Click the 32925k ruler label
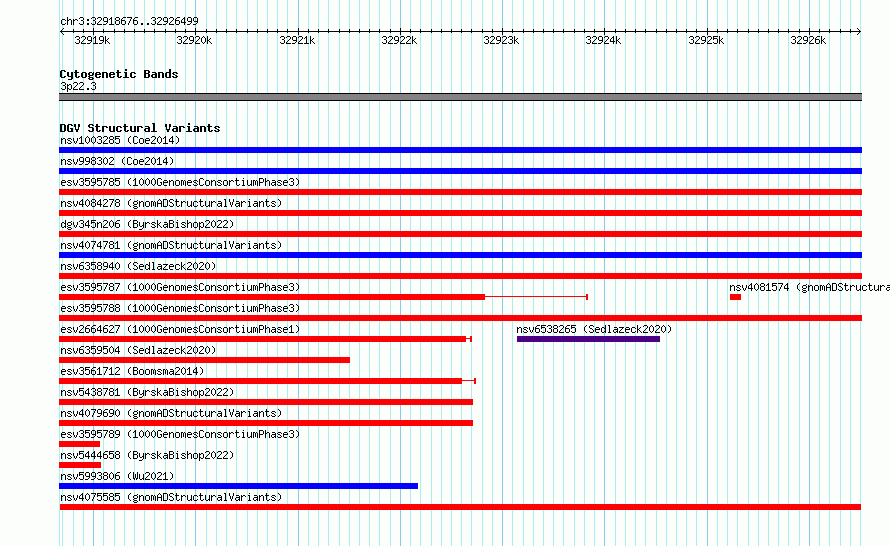 pyautogui.click(x=706, y=40)
